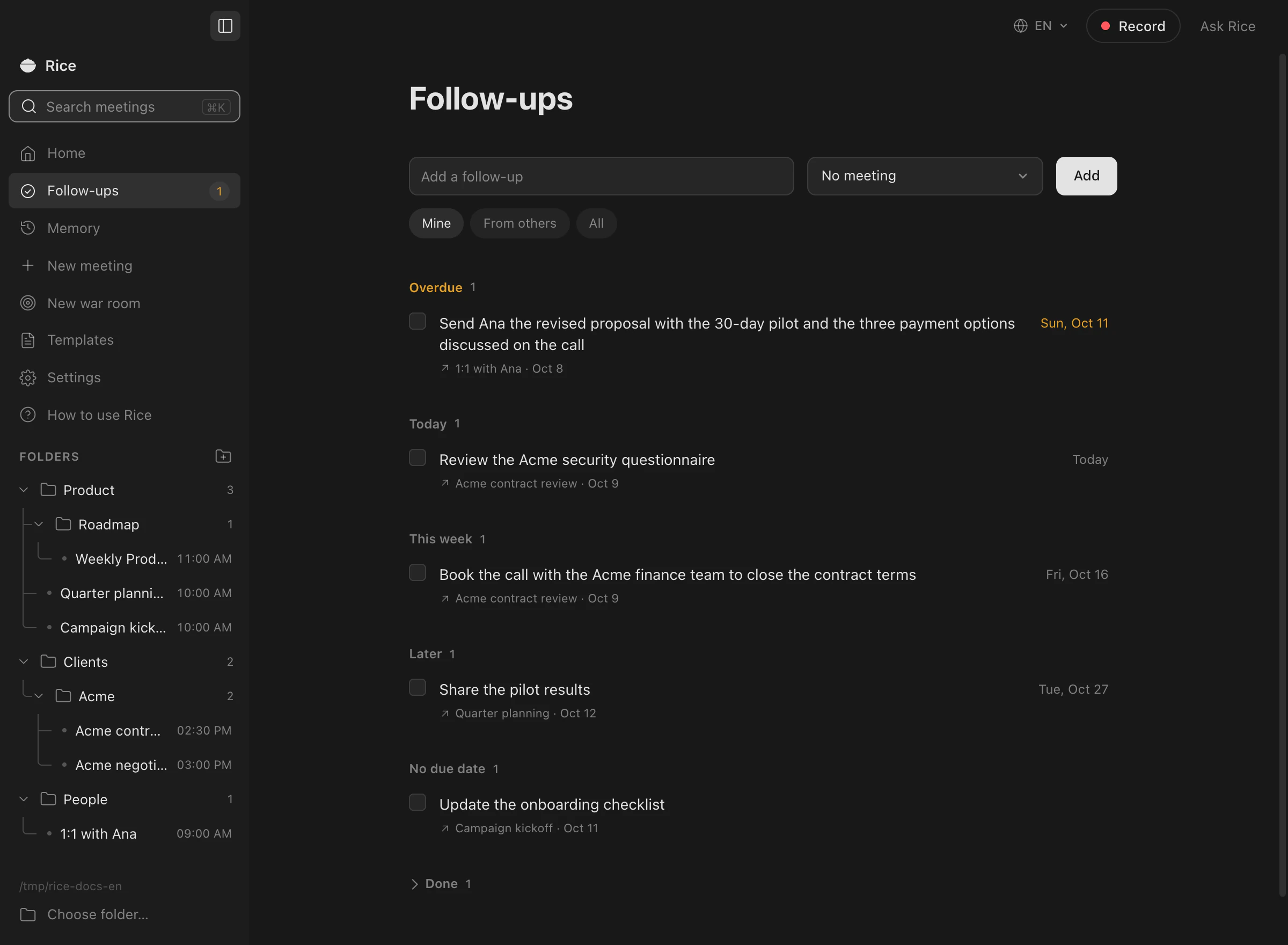Image resolution: width=1288 pixels, height=945 pixels.
Task: Click the Memory clock icon
Action: click(28, 228)
